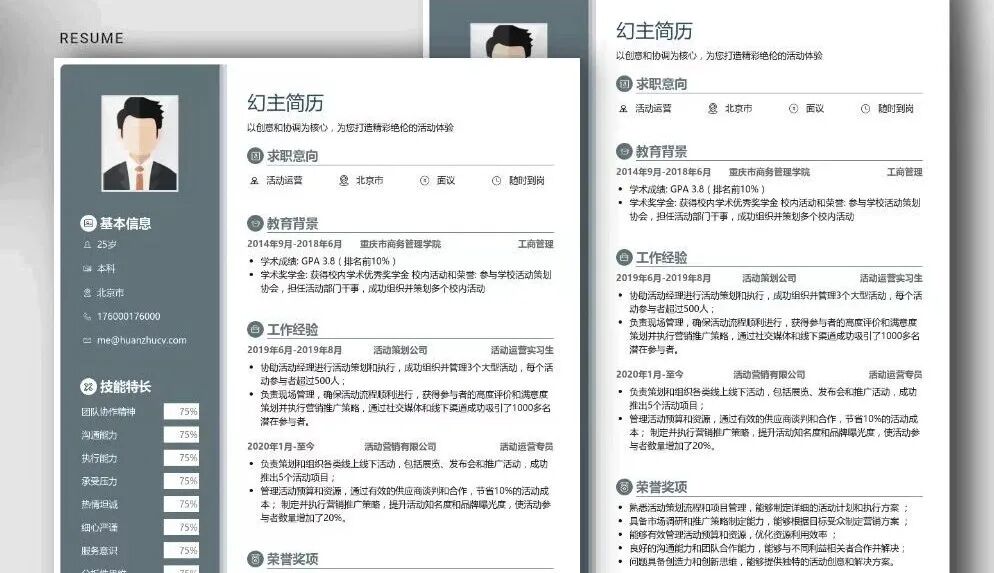Click map icon beside 北京市 on back resume
The image size is (994, 573).
pos(713,109)
